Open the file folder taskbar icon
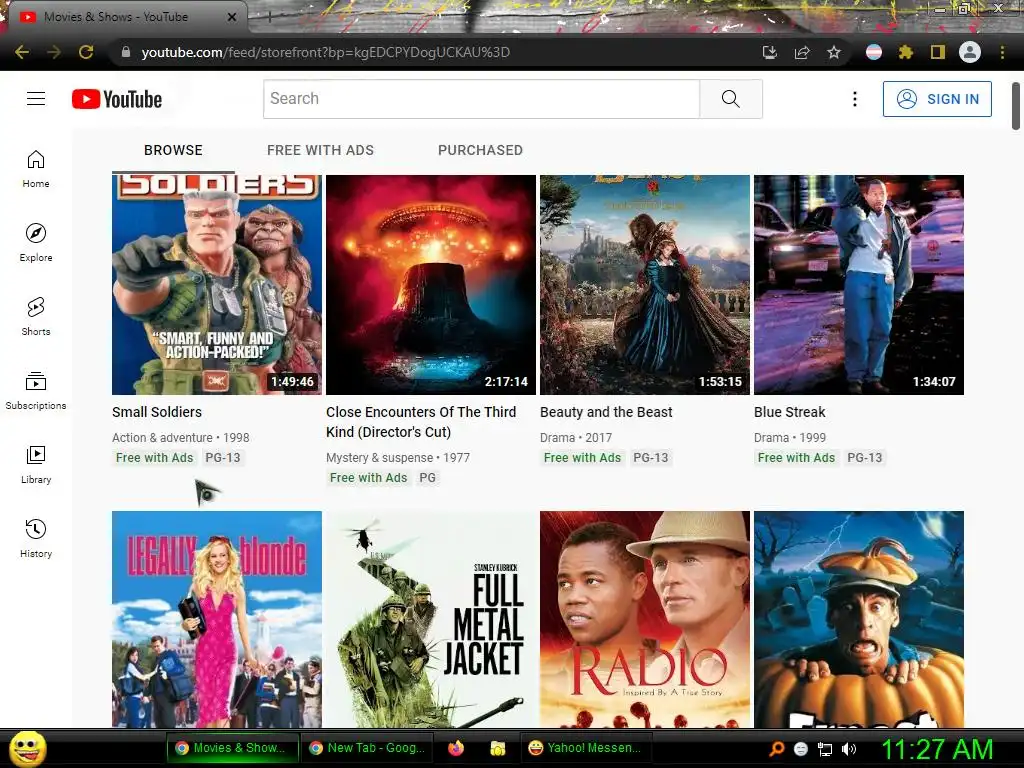This screenshot has width=1024, height=768. 498,748
